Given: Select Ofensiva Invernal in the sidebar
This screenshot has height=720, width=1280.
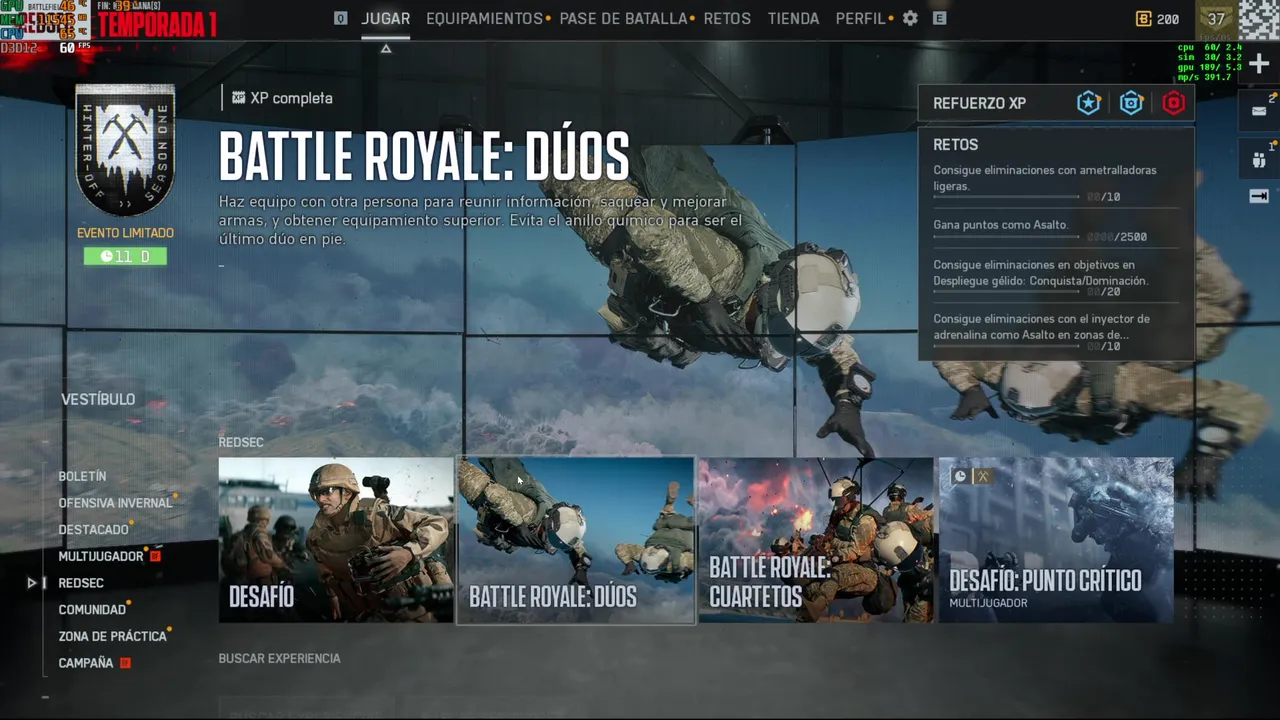Looking at the screenshot, I should (x=115, y=503).
